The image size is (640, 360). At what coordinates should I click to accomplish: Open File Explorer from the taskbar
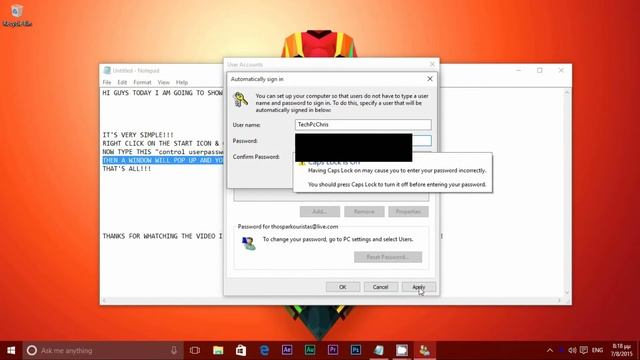[218, 350]
